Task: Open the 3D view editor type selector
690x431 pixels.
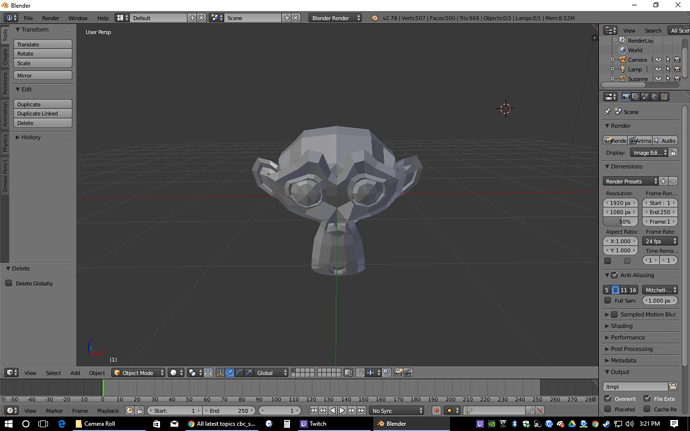Action: pos(11,372)
